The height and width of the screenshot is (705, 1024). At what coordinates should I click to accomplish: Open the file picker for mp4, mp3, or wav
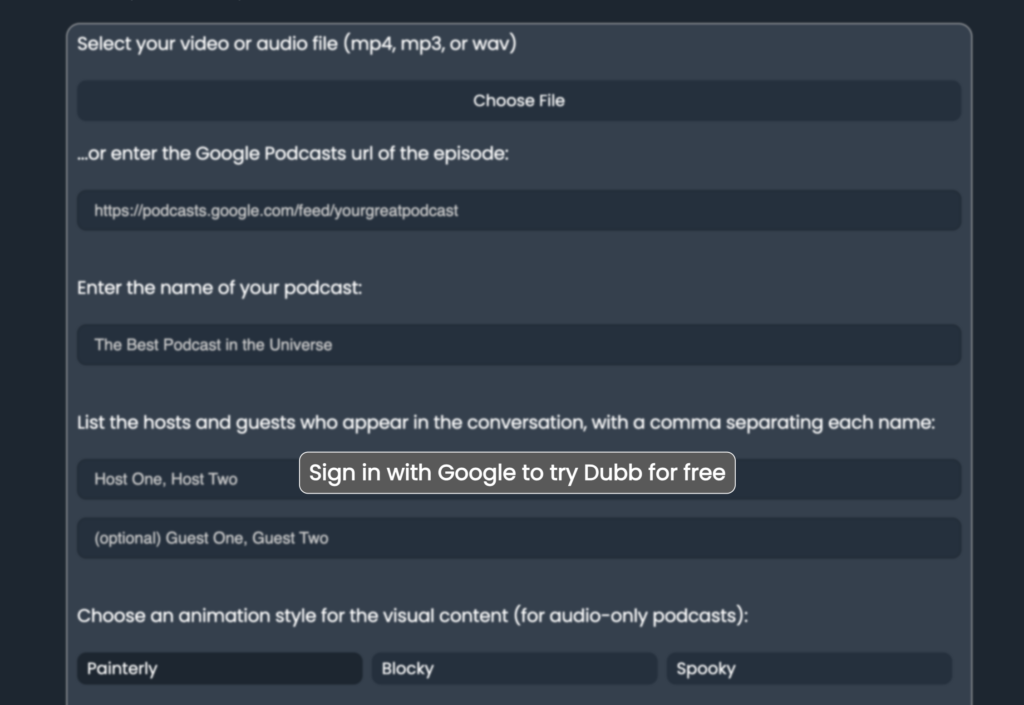(518, 101)
